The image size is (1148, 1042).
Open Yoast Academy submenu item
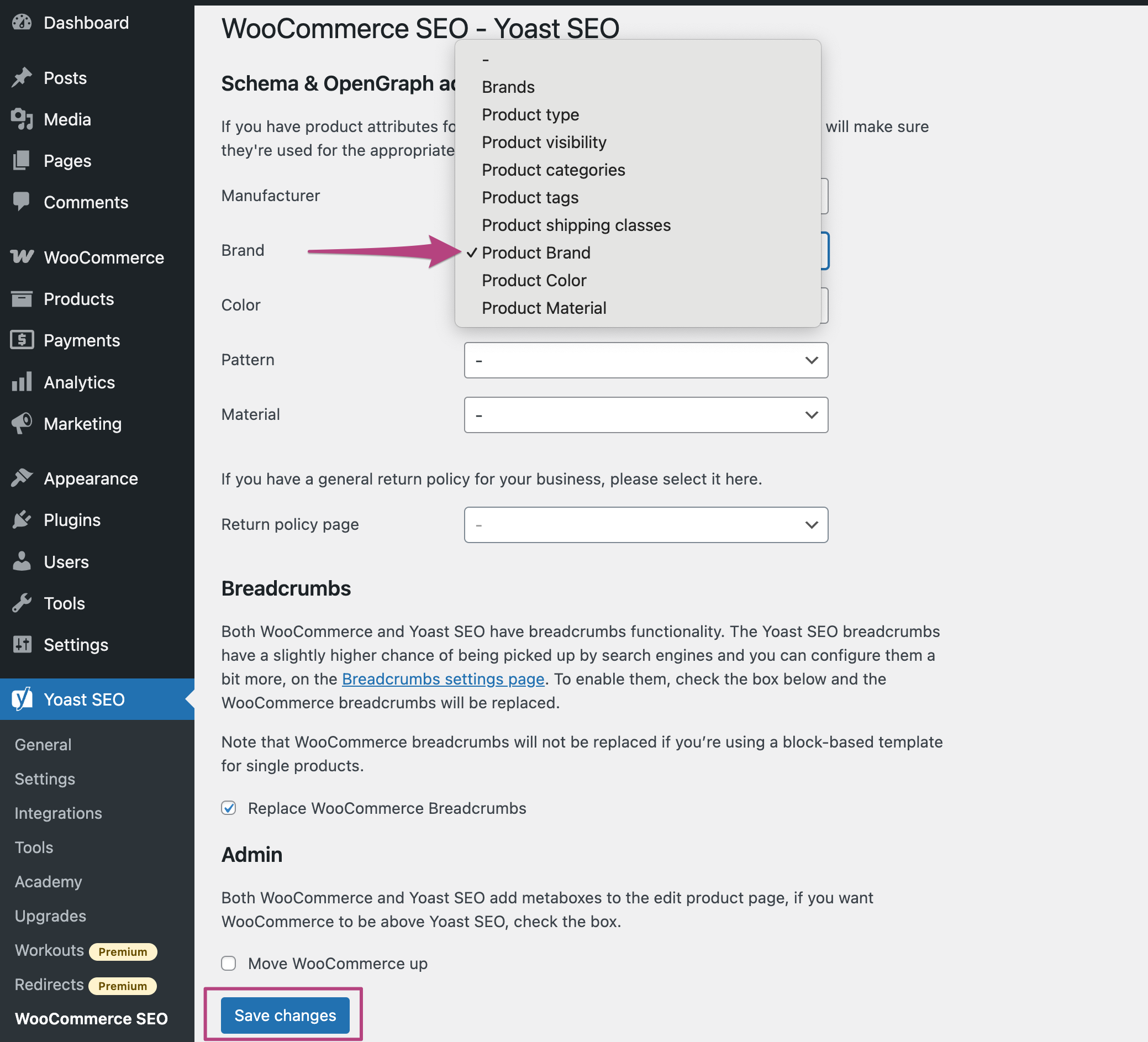(x=49, y=881)
